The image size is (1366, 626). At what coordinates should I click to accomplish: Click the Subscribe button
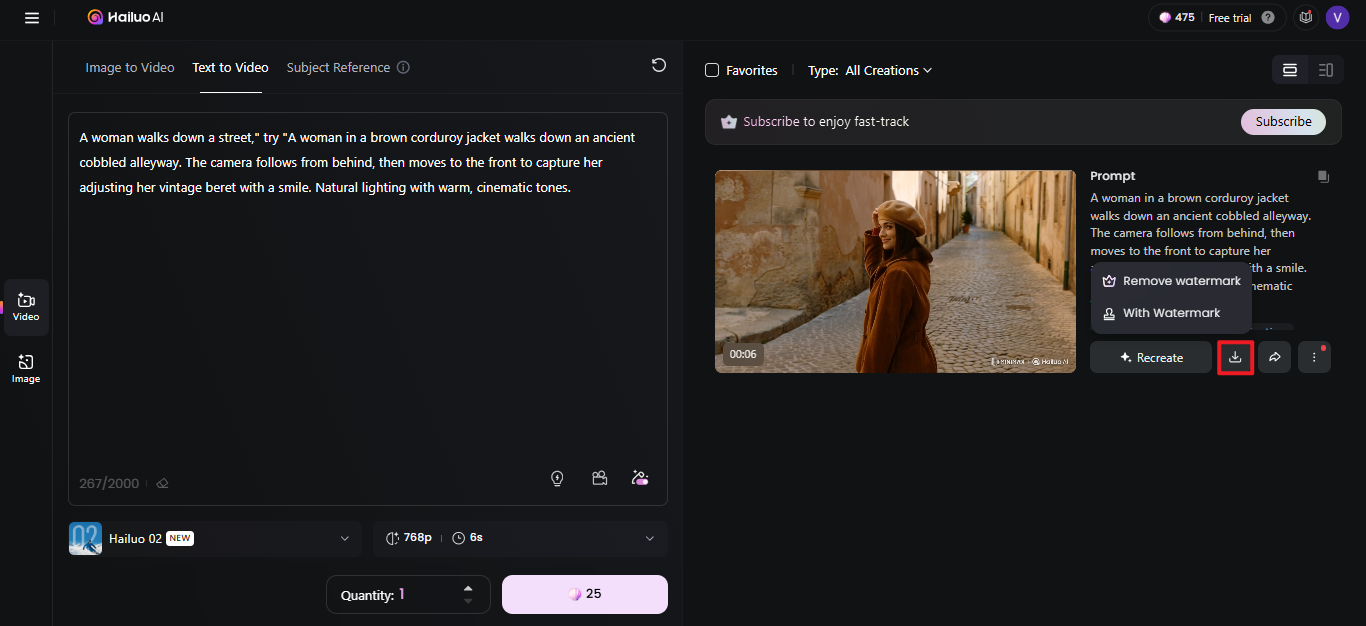pyautogui.click(x=1283, y=121)
